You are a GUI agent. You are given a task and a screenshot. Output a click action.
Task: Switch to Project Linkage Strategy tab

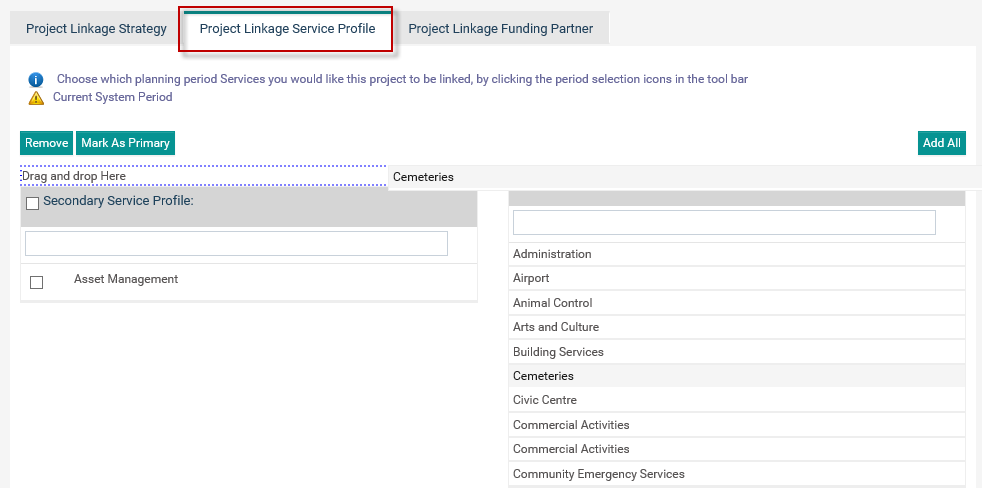96,28
